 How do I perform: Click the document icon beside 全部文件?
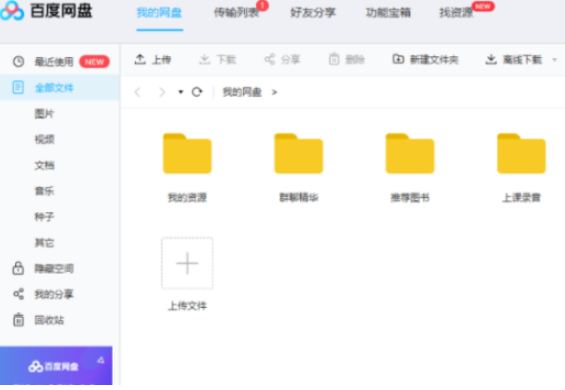point(18,87)
